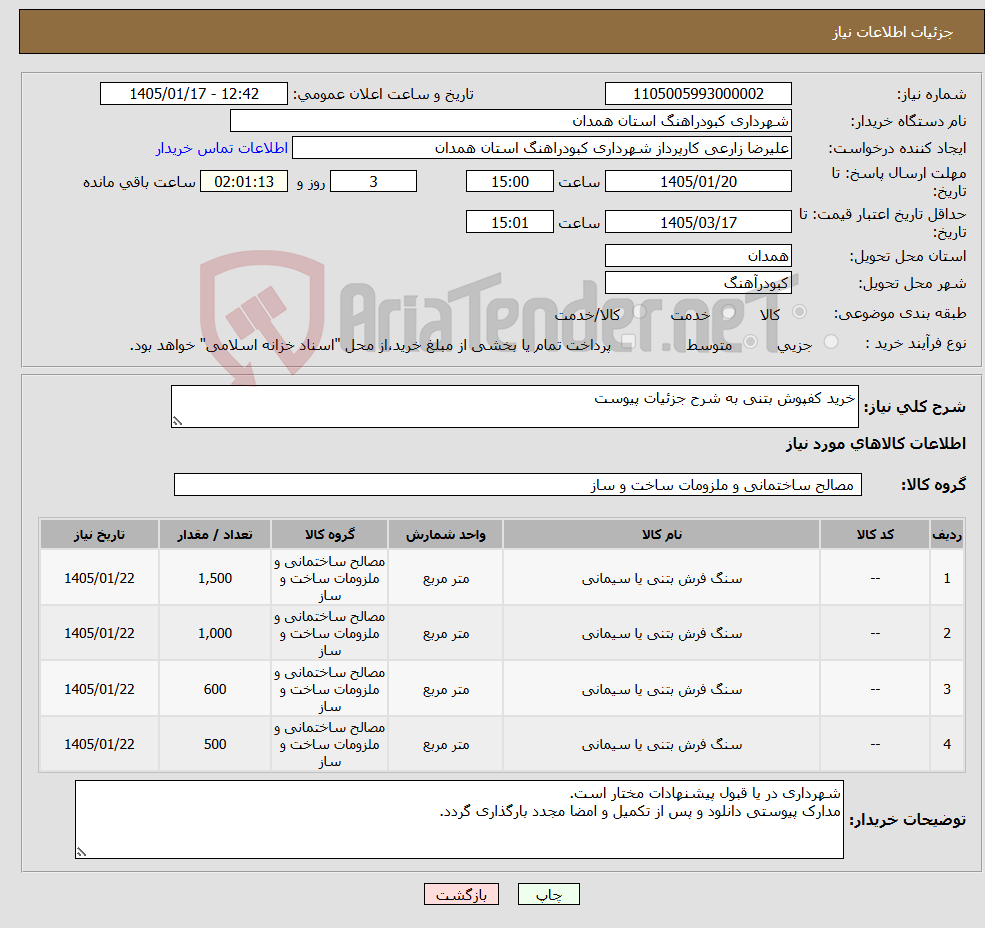Click the نام کالا column header
This screenshot has height=928, width=985.
click(x=661, y=534)
